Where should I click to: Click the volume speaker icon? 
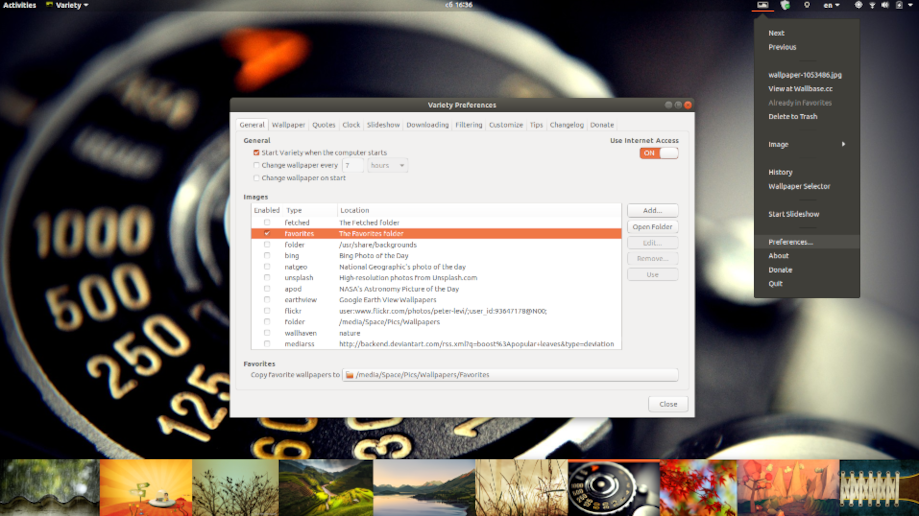tap(885, 5)
